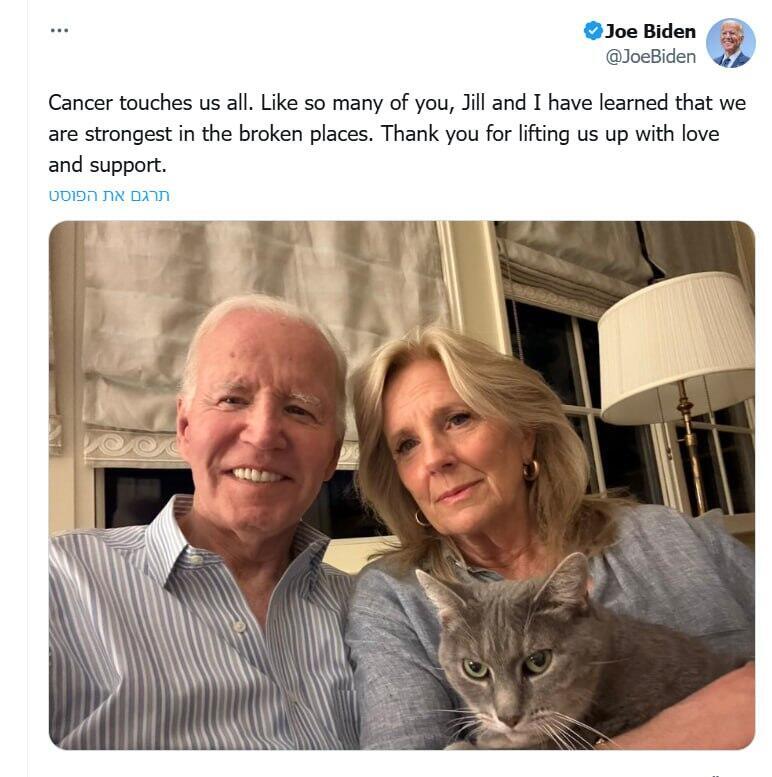Image resolution: width=772 pixels, height=777 pixels.
Task: Open the @JoeBiden handle link
Action: point(650,56)
